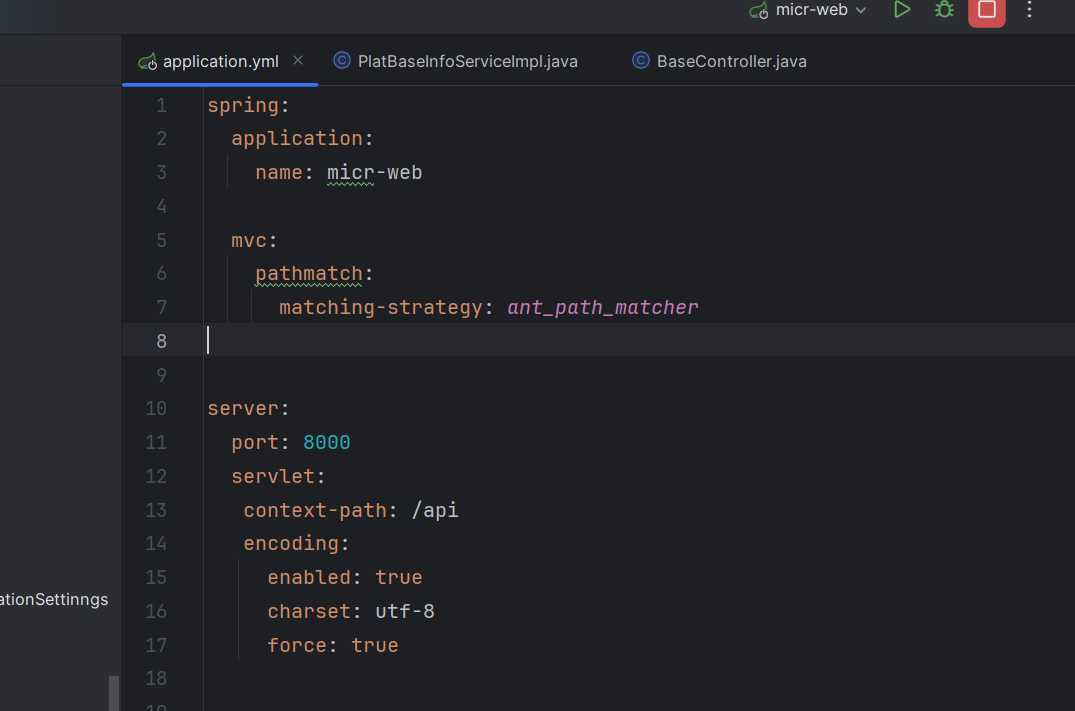Close the application.yml tab
1075x711 pixels.
298,60
